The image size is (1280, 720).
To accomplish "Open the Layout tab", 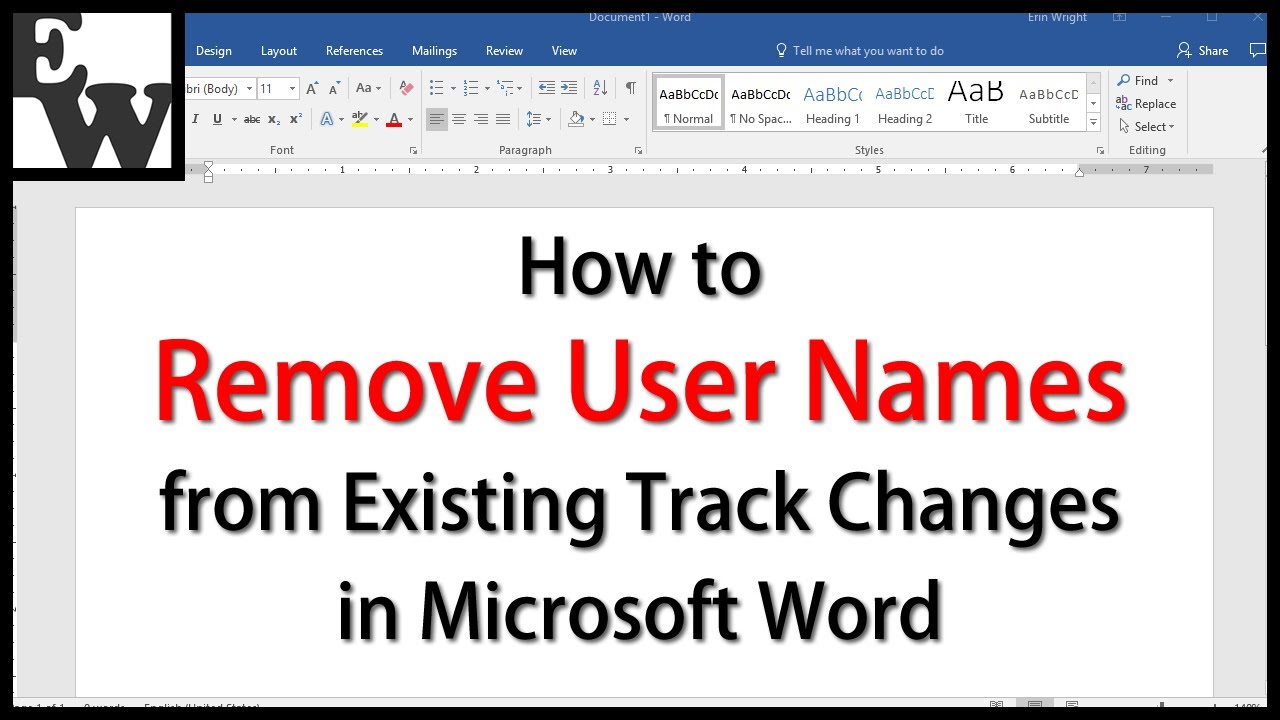I will pos(279,50).
